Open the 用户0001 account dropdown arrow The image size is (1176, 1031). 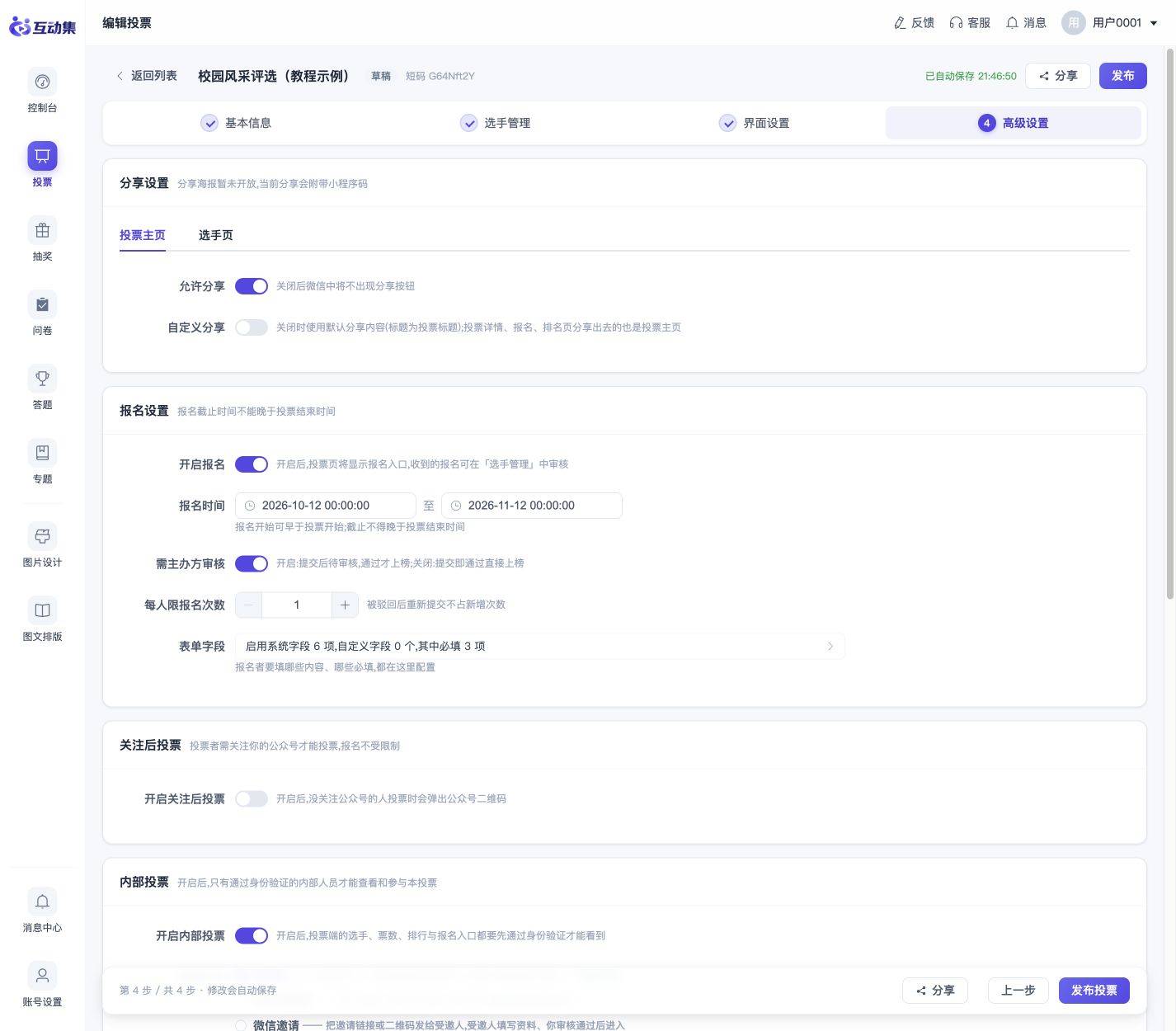(1154, 23)
